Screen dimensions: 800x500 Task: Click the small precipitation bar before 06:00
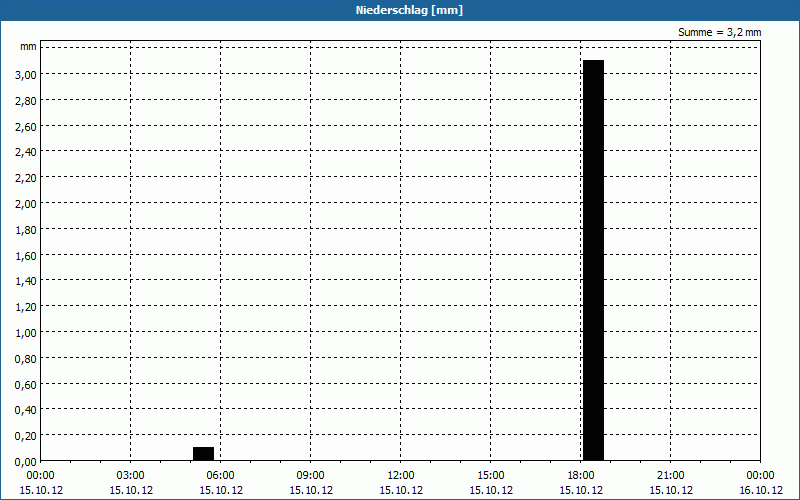click(x=204, y=454)
